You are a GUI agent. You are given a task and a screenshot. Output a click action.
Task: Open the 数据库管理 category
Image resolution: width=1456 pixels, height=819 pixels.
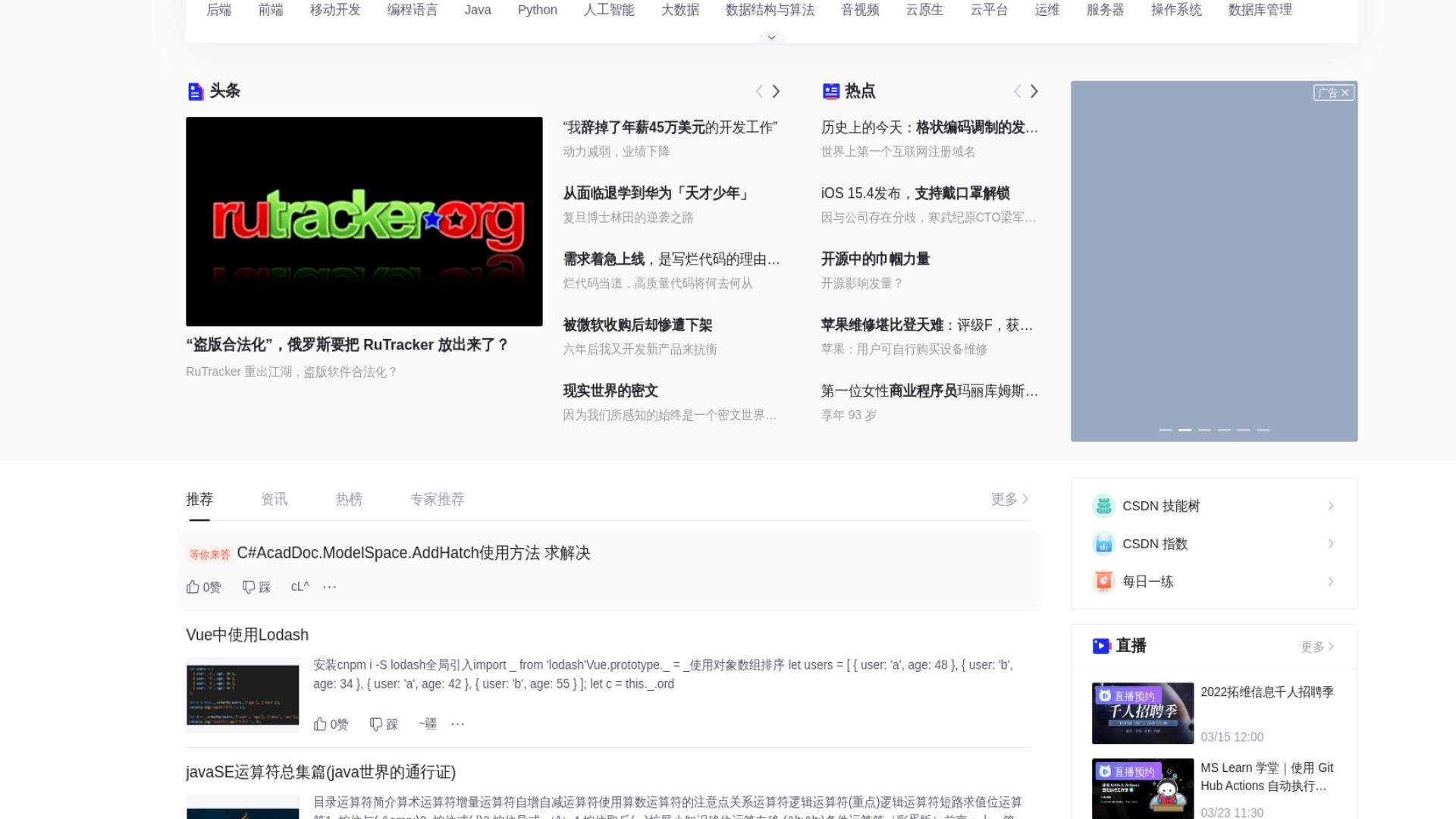pos(1260,10)
